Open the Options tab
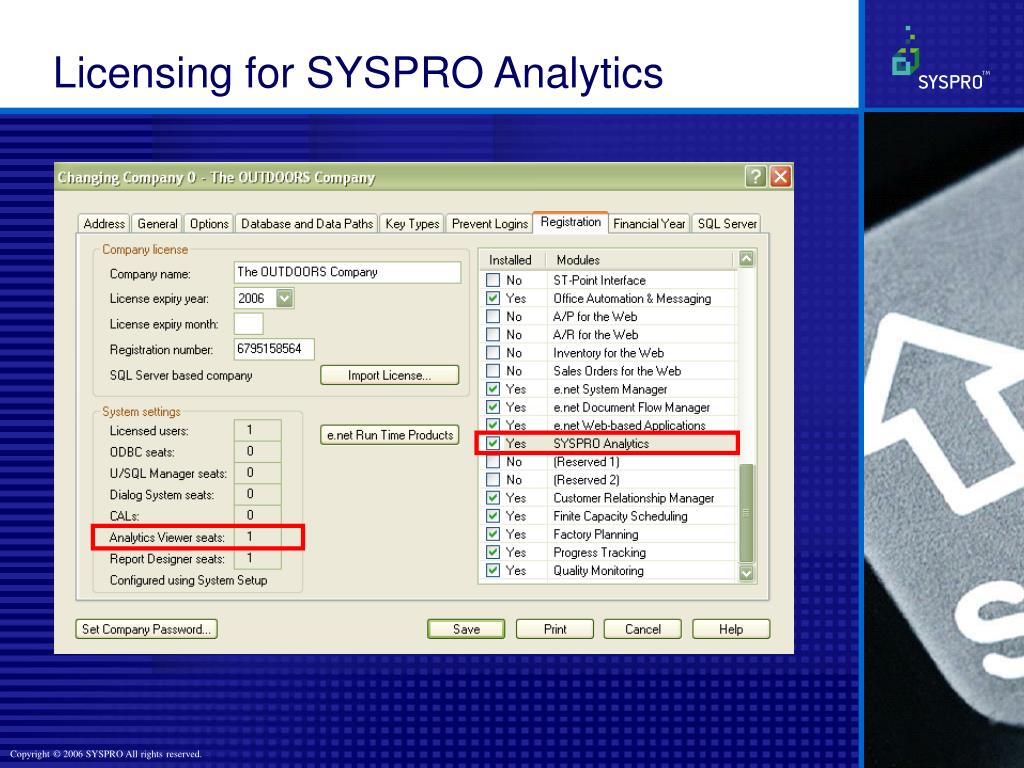1024x768 pixels. 209,223
